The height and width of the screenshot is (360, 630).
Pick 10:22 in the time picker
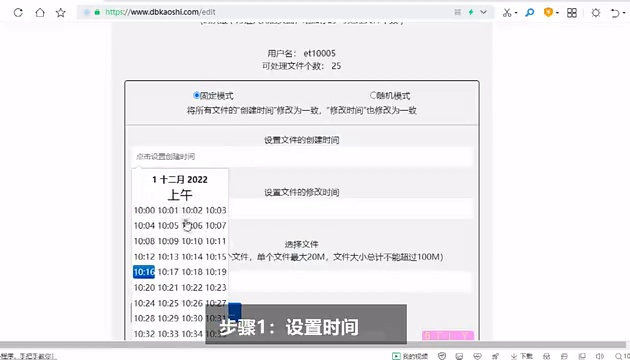[x=192, y=288]
